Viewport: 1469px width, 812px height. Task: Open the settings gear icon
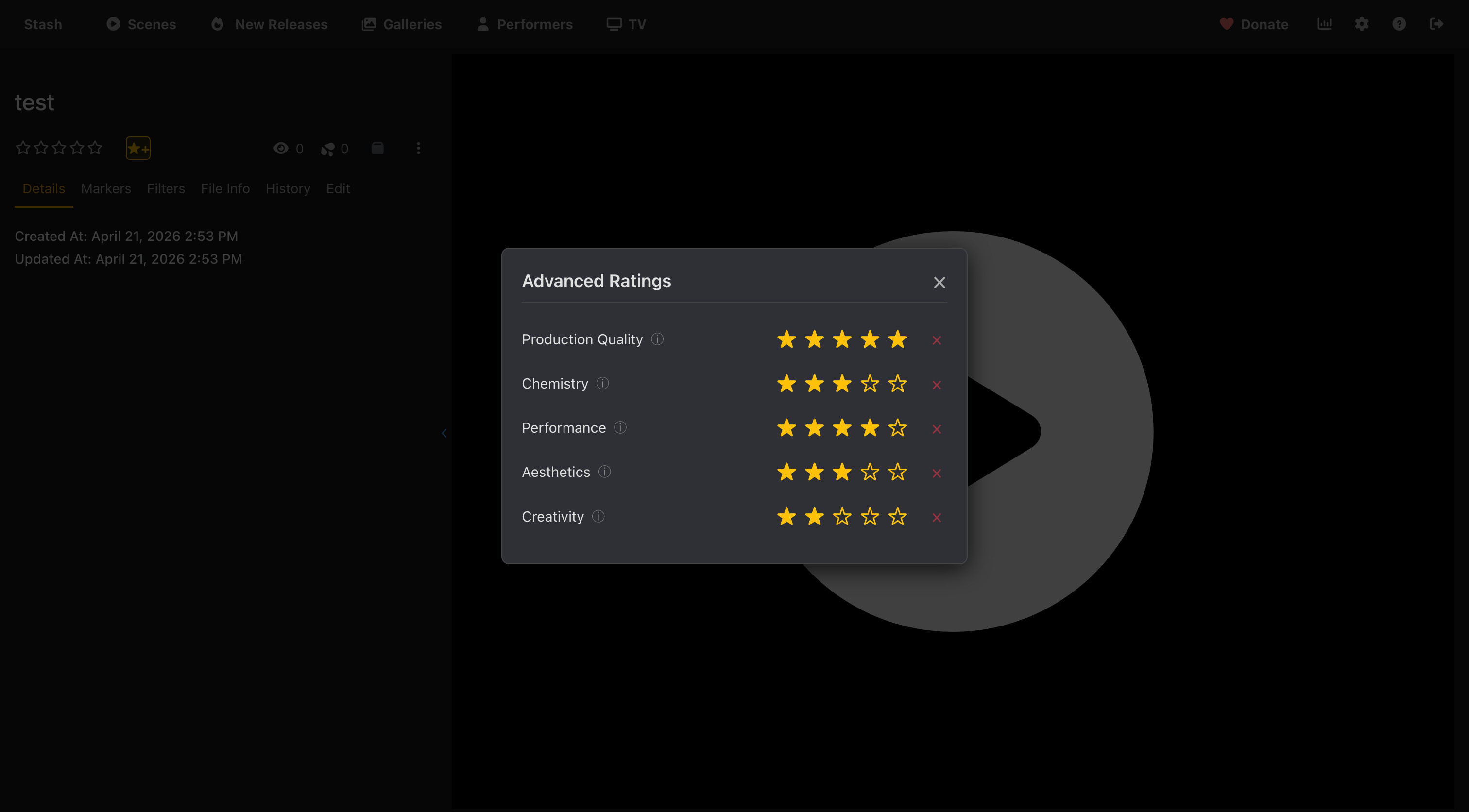tap(1362, 24)
